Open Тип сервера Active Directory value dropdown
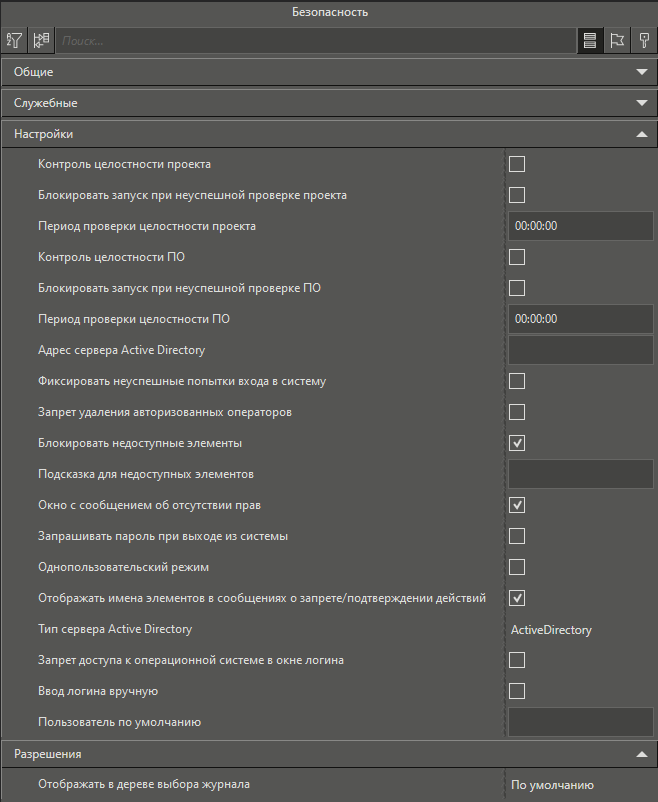The width and height of the screenshot is (658, 802). pyautogui.click(x=580, y=630)
